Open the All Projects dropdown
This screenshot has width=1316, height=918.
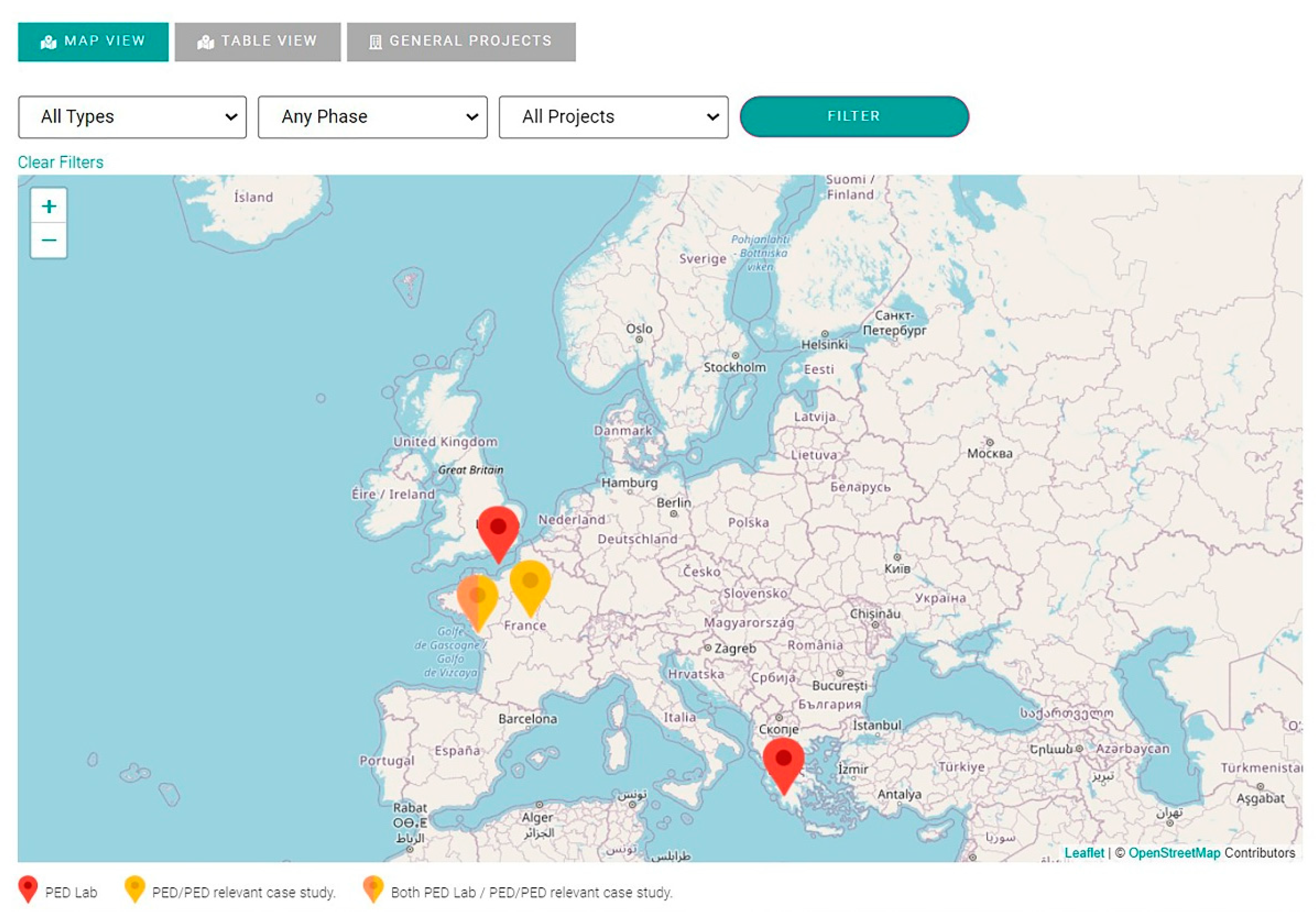[x=613, y=117]
